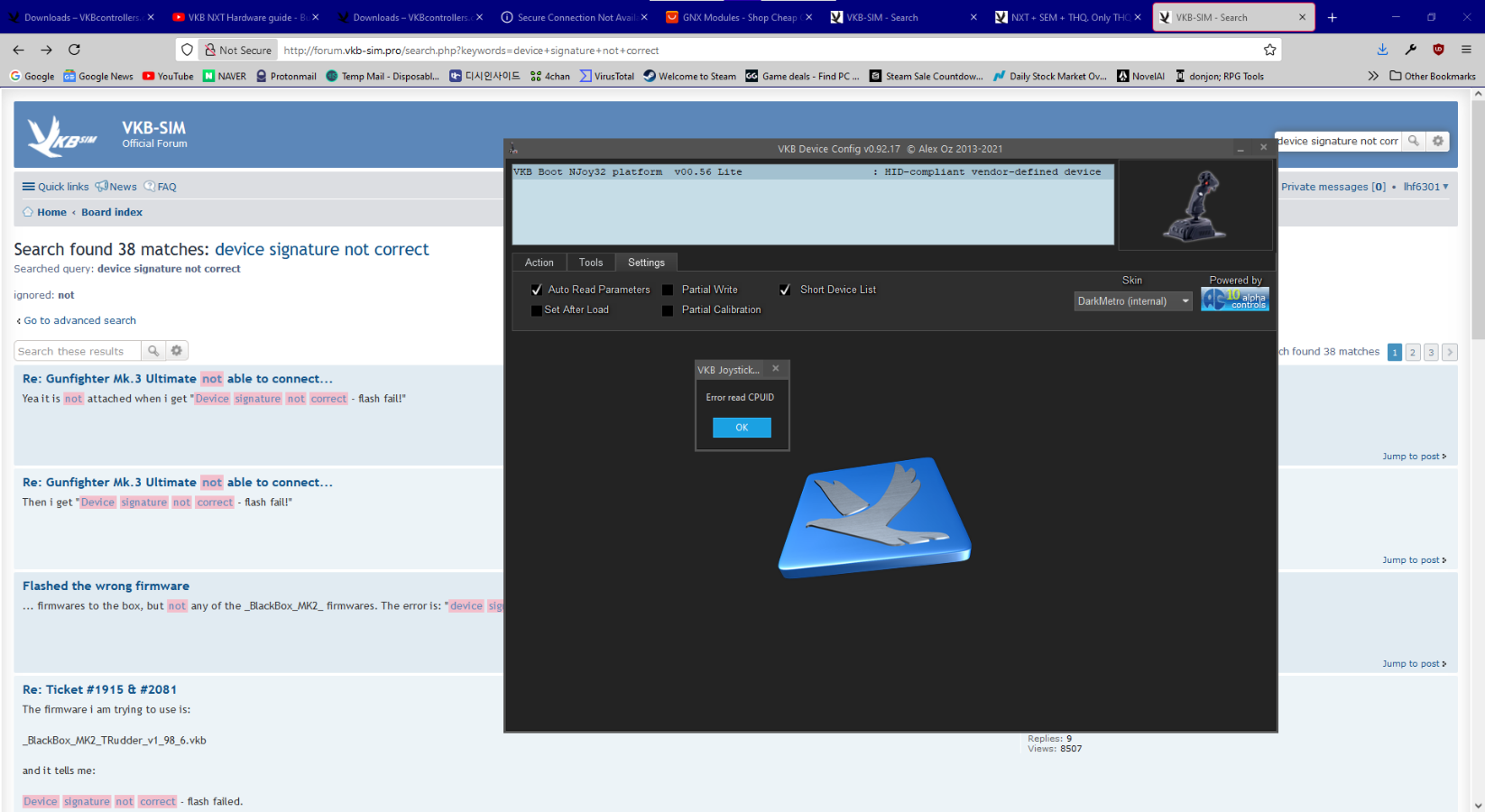Click the browser address bar URL
This screenshot has width=1485, height=812.
(x=471, y=51)
